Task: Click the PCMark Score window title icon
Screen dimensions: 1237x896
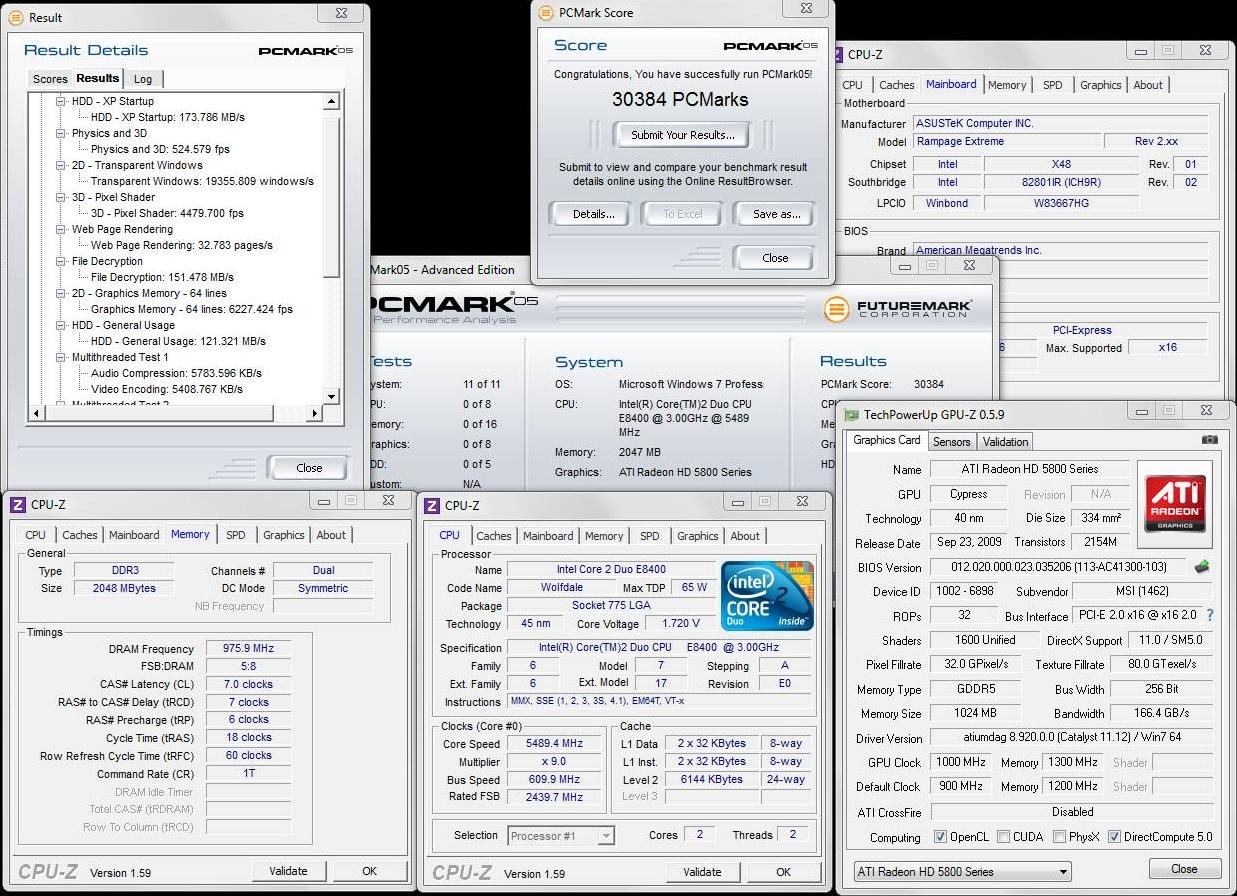Action: (x=546, y=13)
